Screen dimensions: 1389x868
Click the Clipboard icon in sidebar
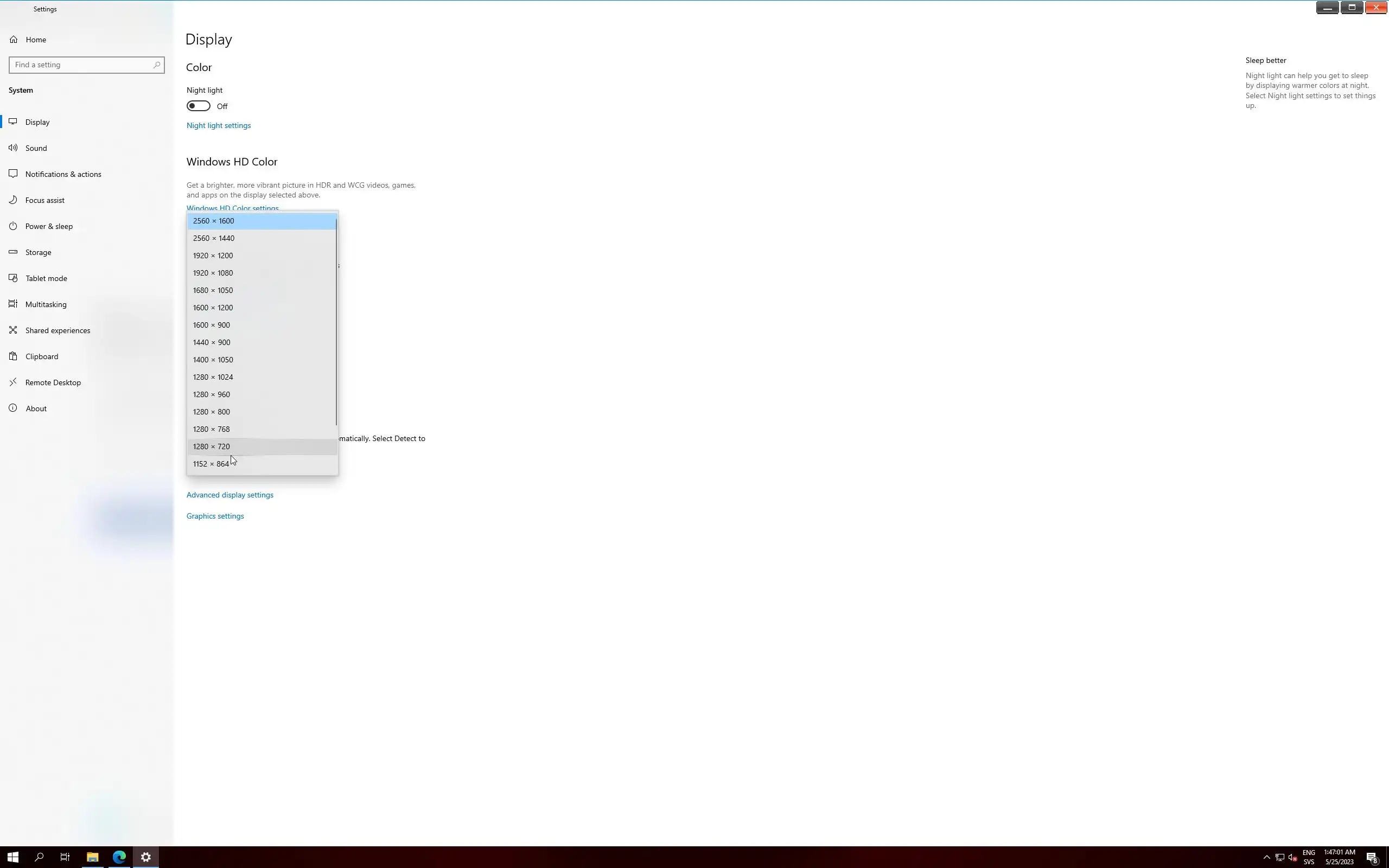tap(13, 356)
